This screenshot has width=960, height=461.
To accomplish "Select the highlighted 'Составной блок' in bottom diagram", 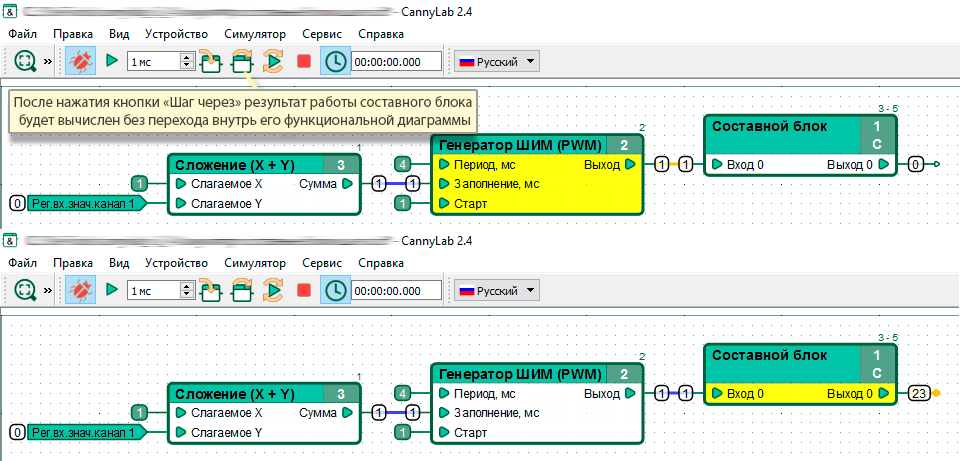I will pos(800,373).
